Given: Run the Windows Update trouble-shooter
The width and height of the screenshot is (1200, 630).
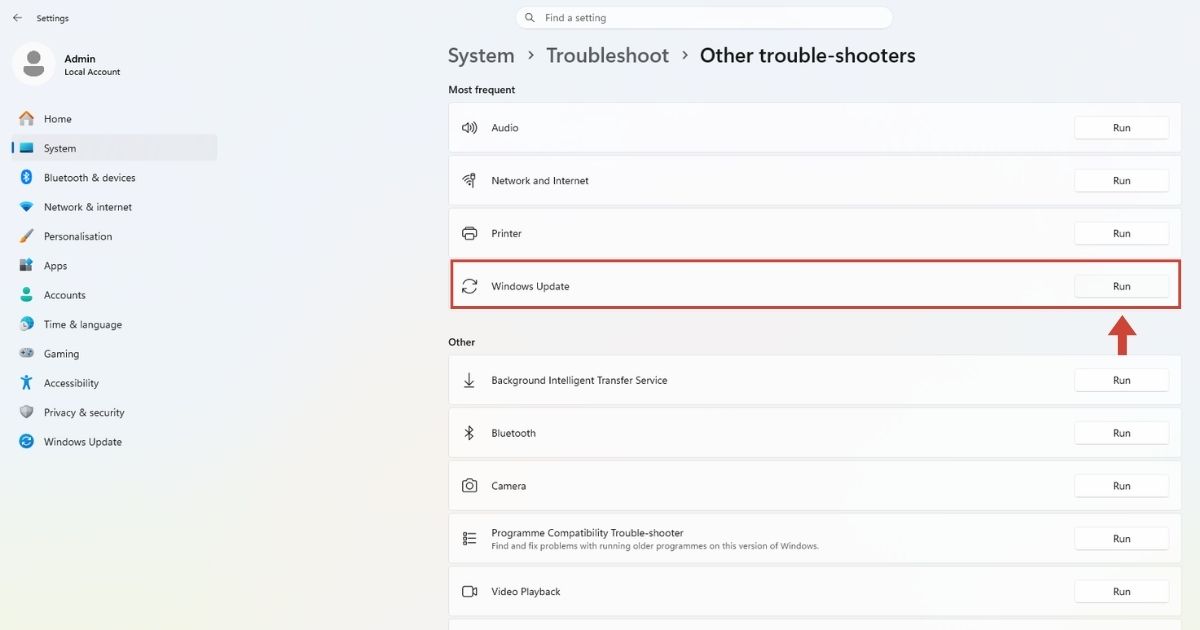Looking at the screenshot, I should pyautogui.click(x=1121, y=286).
